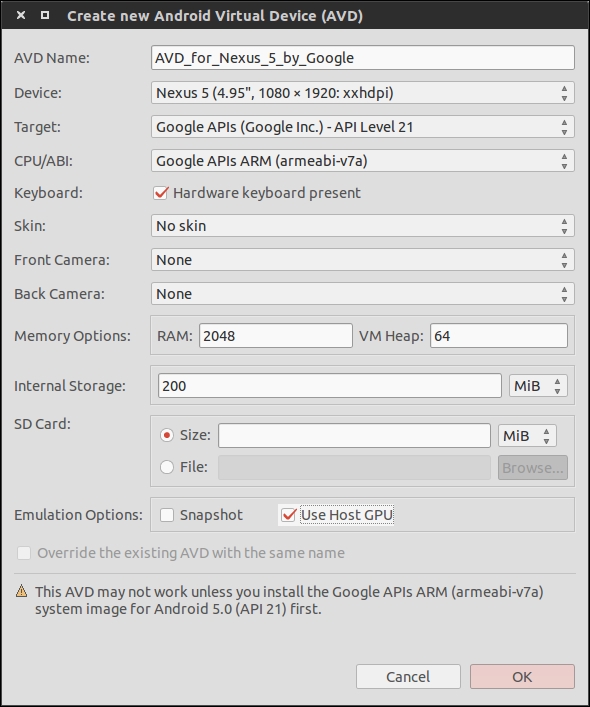
Task: Select the SD Card File radio button
Action: click(x=167, y=467)
